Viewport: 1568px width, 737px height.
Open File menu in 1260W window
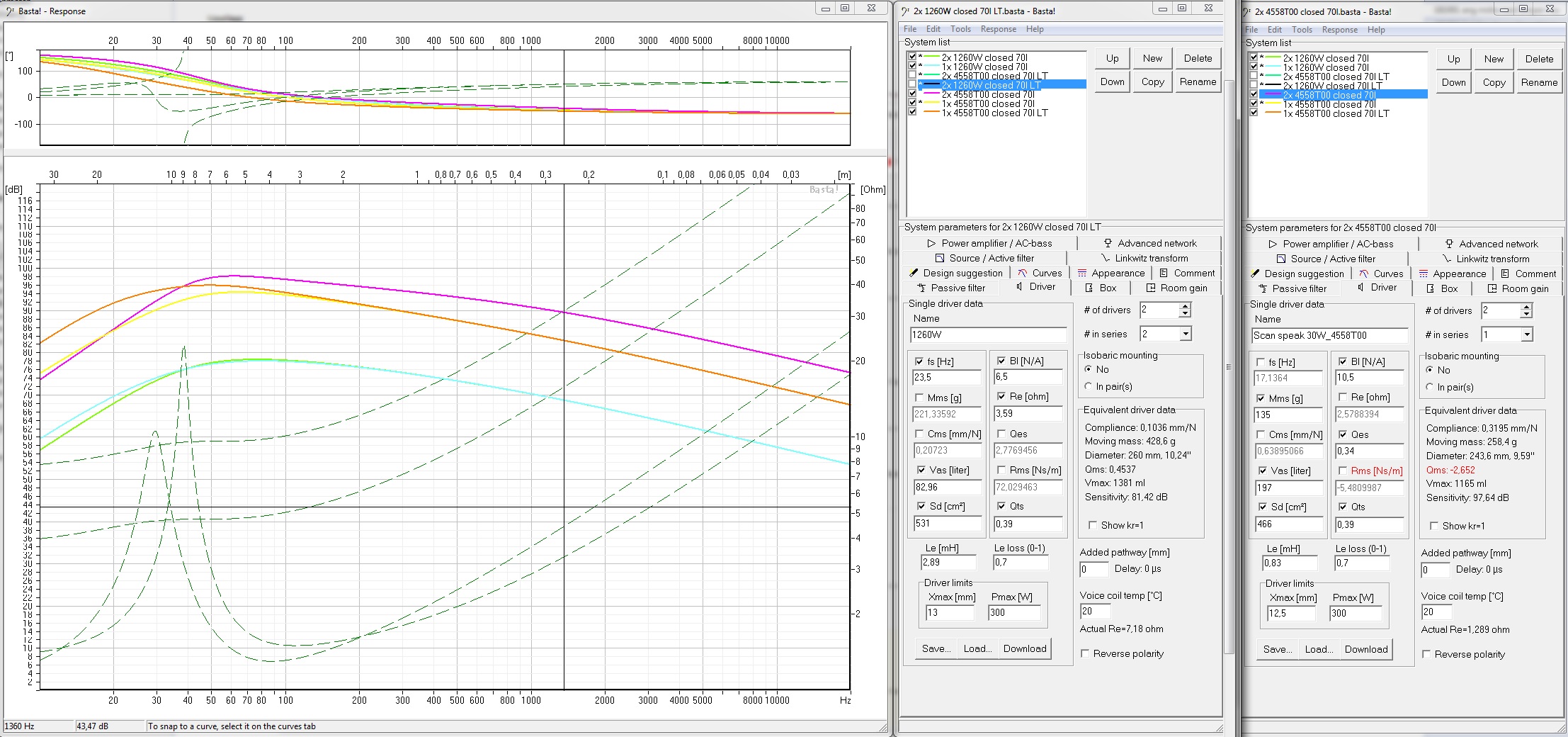click(x=910, y=29)
